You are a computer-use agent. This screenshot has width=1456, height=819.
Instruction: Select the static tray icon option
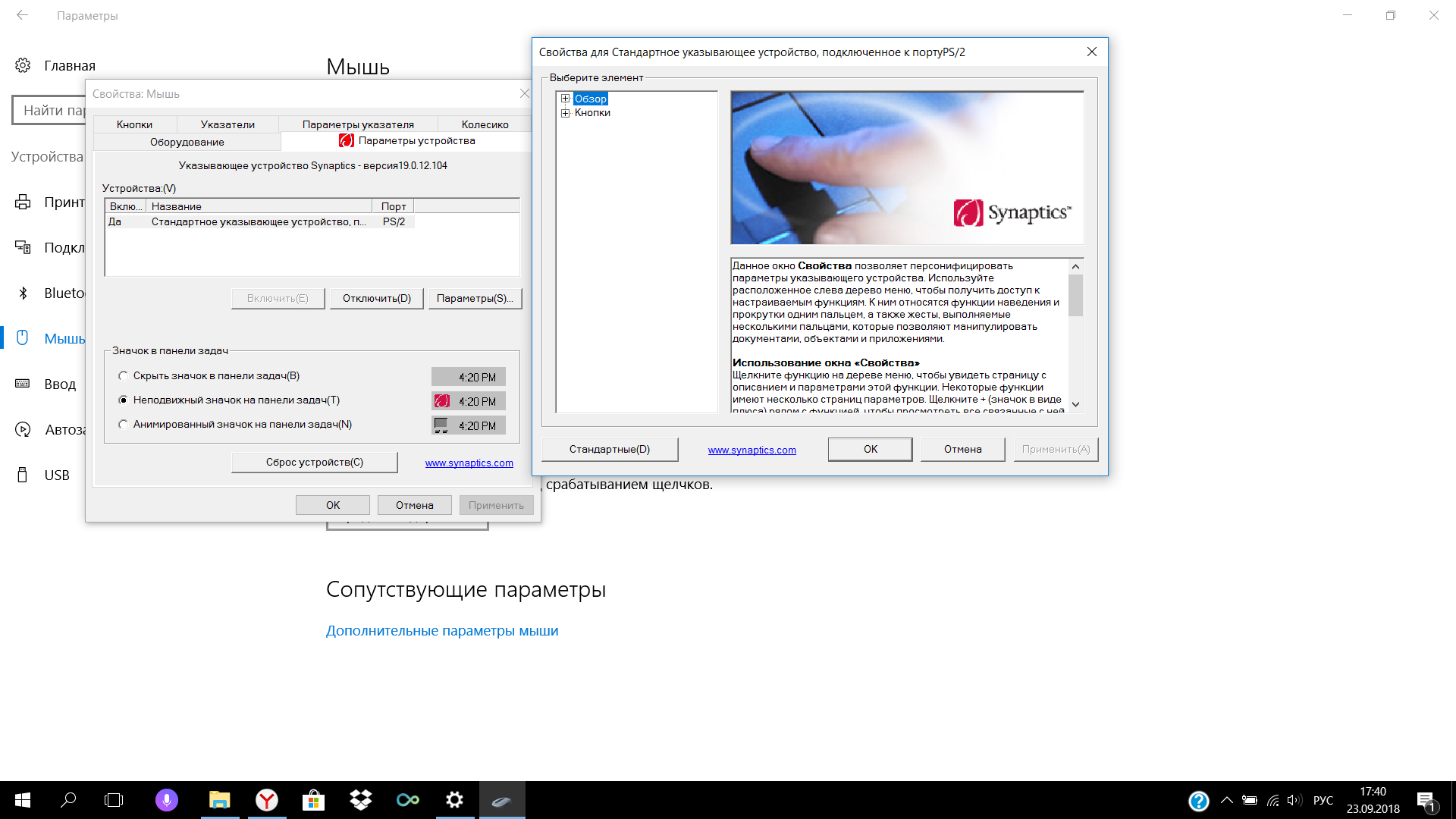click(123, 400)
